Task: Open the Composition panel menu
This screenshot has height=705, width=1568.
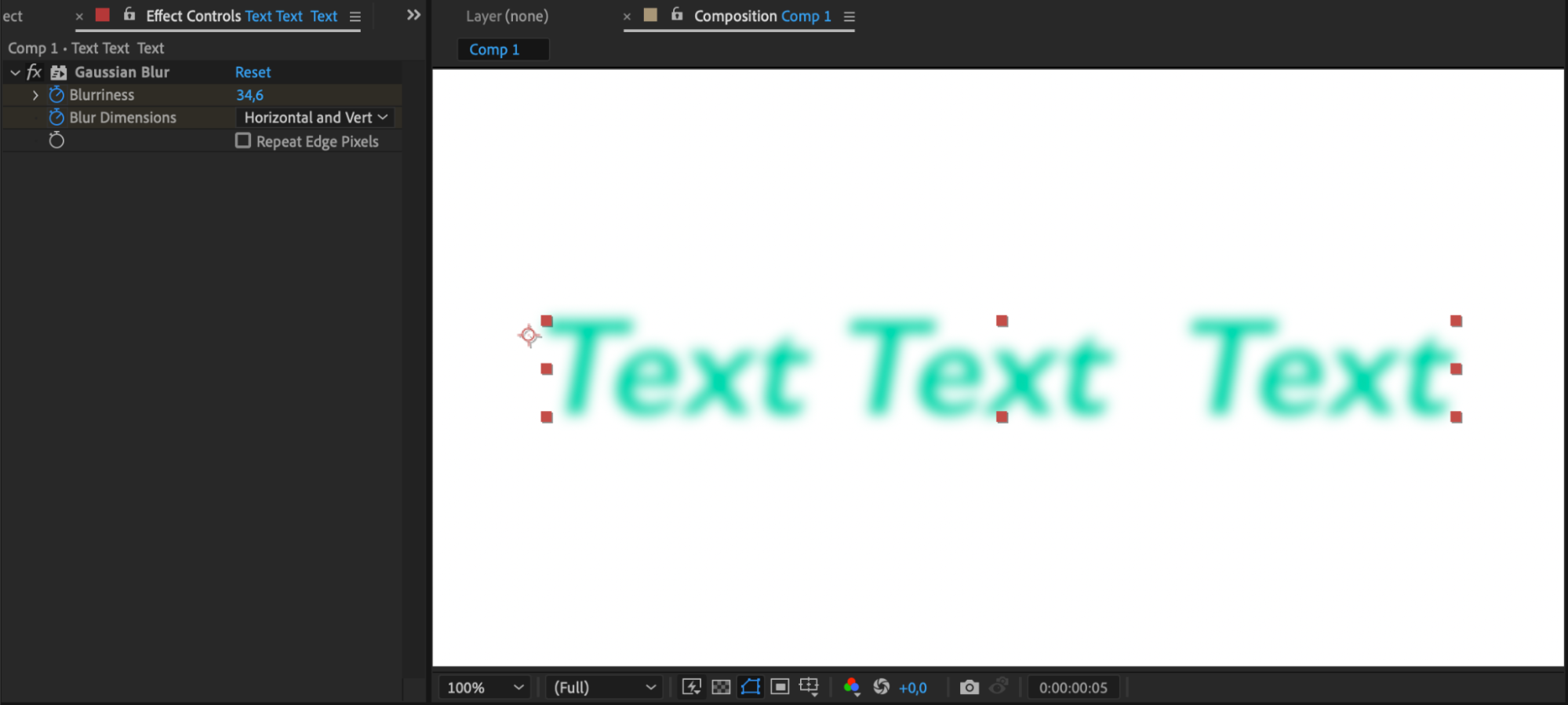Action: pos(849,16)
